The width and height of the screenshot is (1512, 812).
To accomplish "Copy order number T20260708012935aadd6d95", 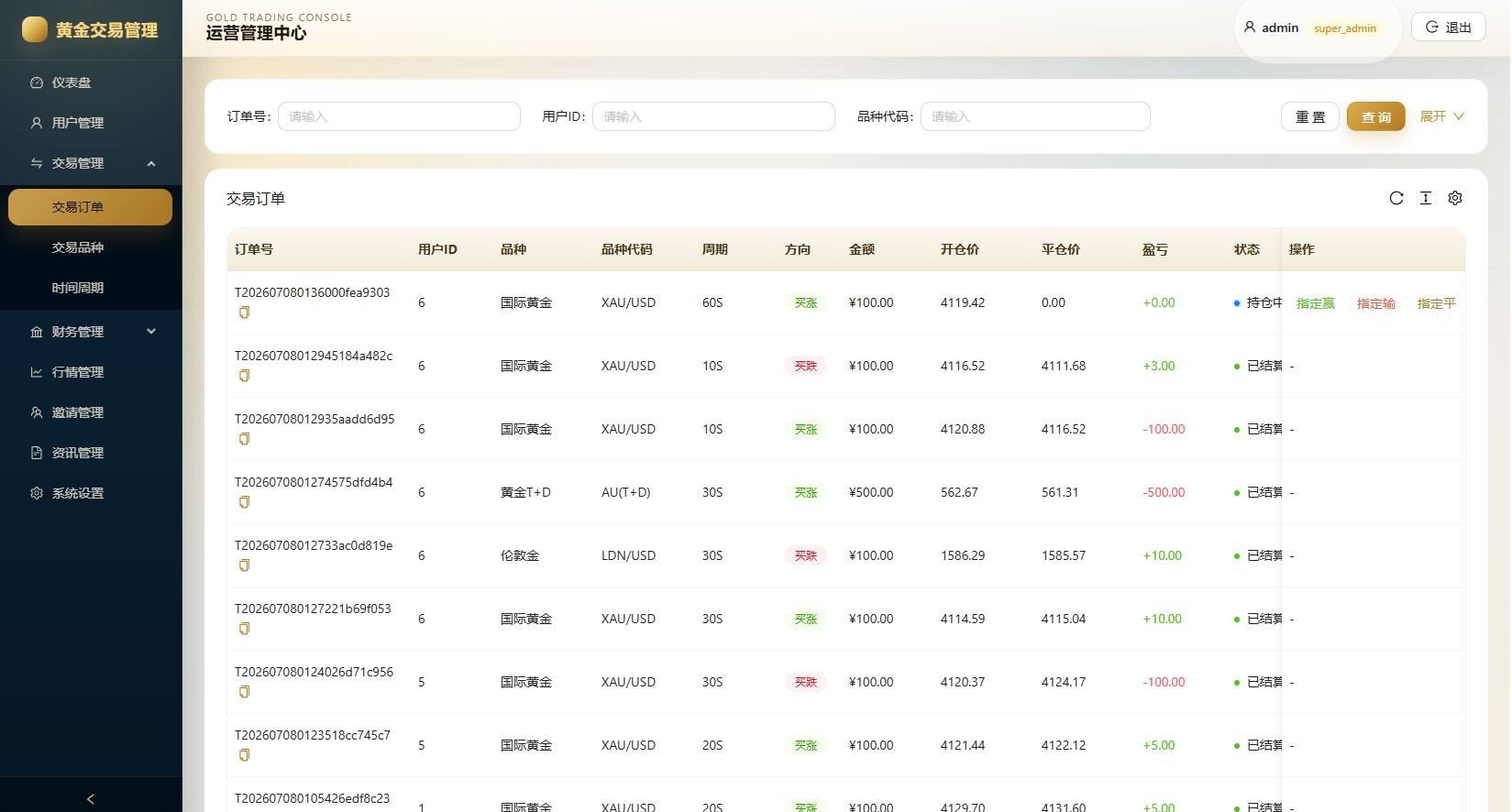I will coord(244,439).
